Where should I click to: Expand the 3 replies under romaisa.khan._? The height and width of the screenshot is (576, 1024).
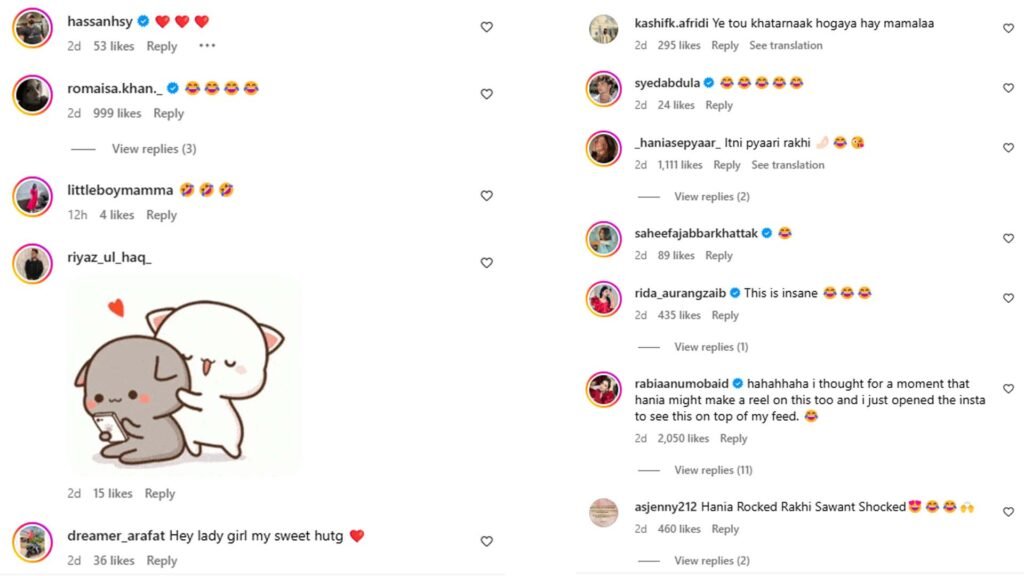point(153,149)
